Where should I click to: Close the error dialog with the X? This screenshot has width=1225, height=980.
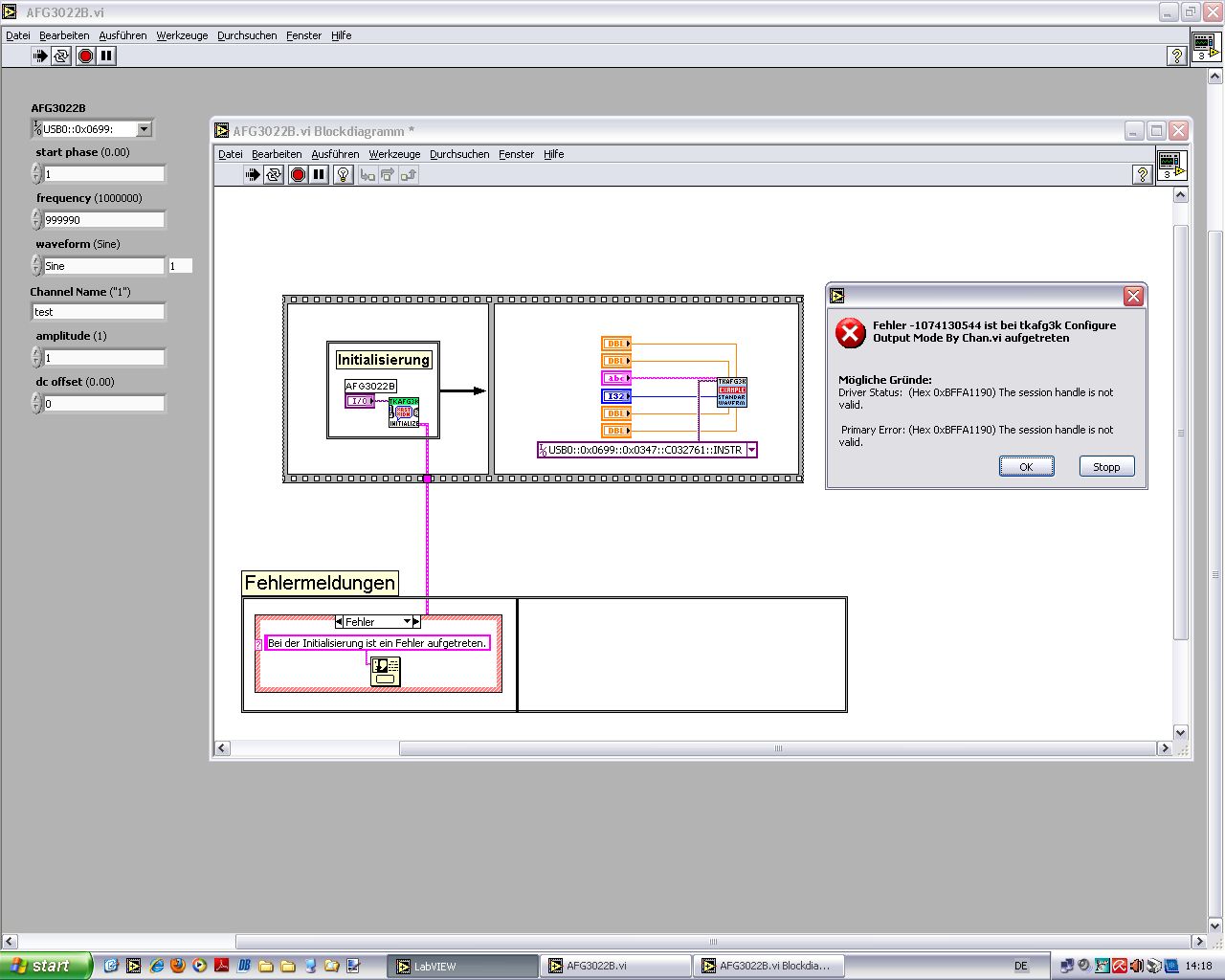(x=1133, y=296)
